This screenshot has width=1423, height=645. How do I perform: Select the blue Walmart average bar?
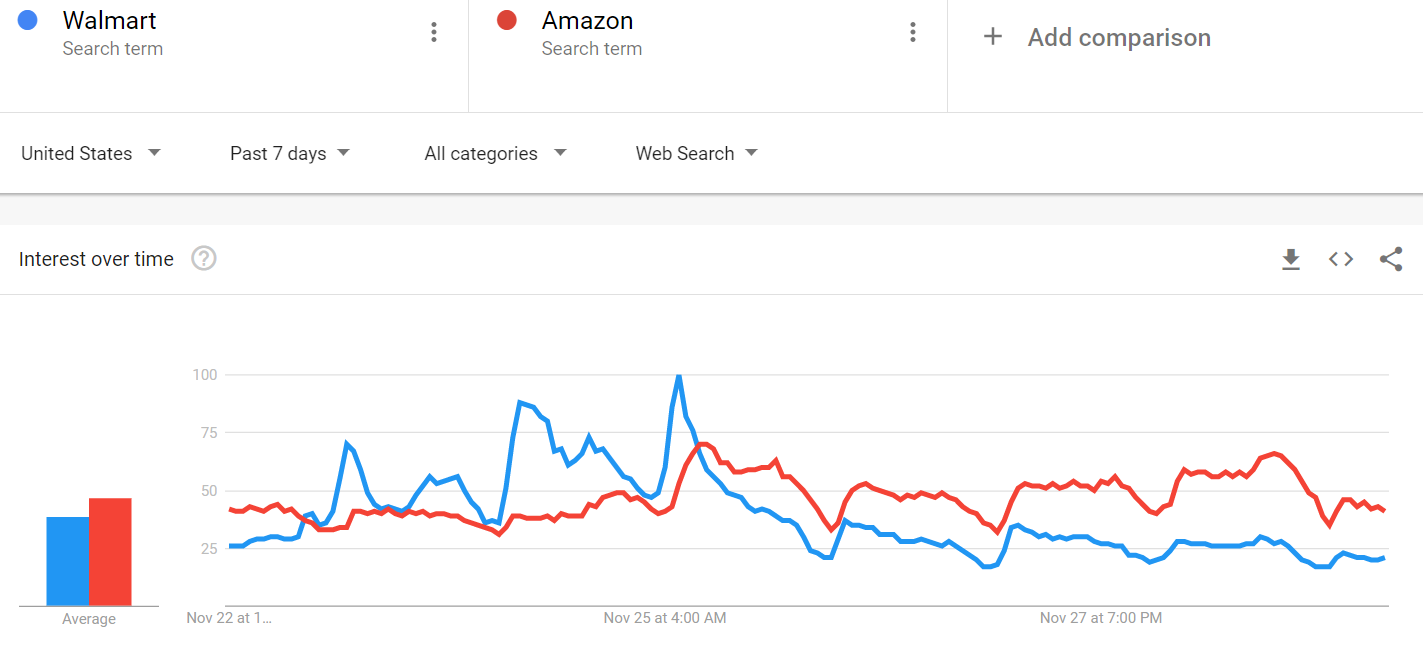(68, 561)
